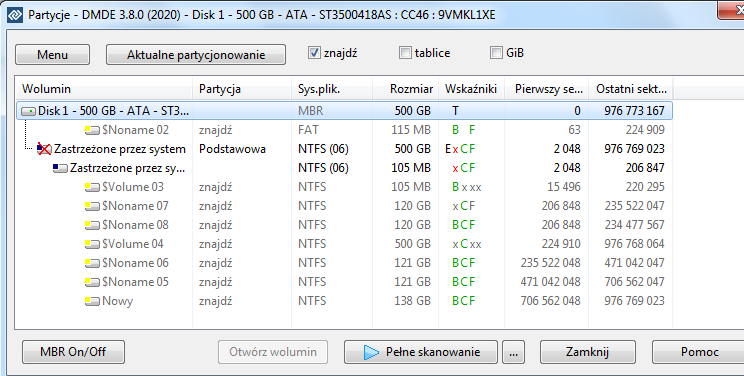Screen dimensions: 744x376
Task: Click xCxx indicators of $Volume 04
Action: tap(467, 244)
